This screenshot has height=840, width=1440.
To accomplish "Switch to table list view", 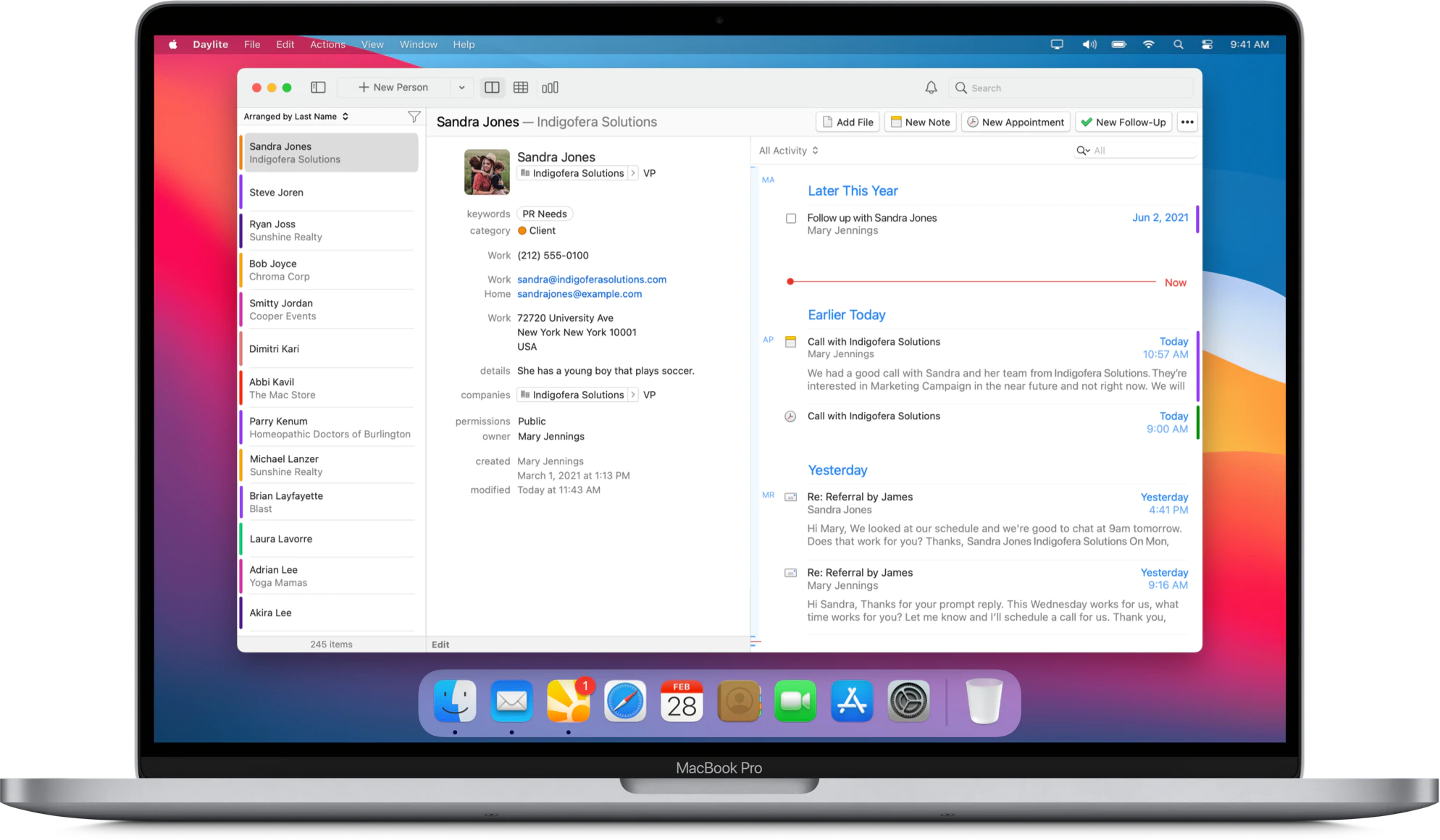I will [x=520, y=88].
